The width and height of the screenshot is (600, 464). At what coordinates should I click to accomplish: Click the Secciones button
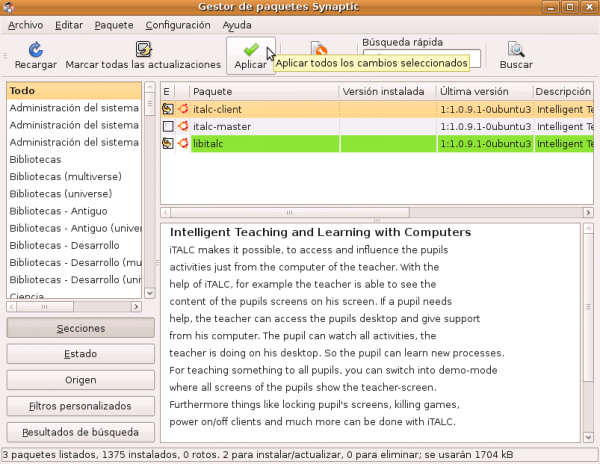click(80, 328)
